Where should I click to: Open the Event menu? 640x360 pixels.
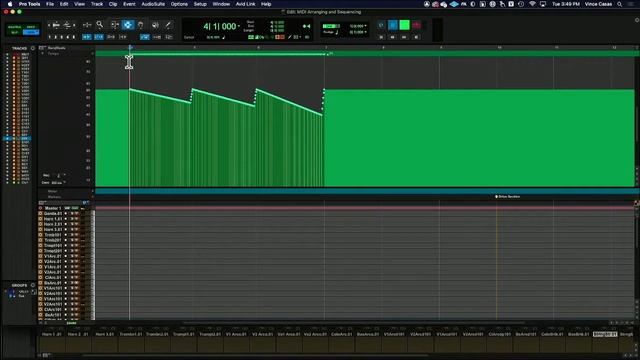pos(129,4)
